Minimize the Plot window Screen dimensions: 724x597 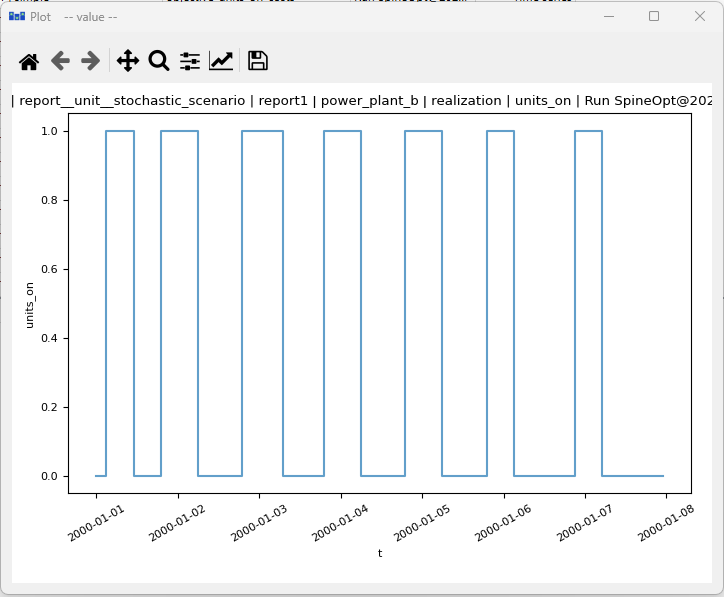coord(610,17)
